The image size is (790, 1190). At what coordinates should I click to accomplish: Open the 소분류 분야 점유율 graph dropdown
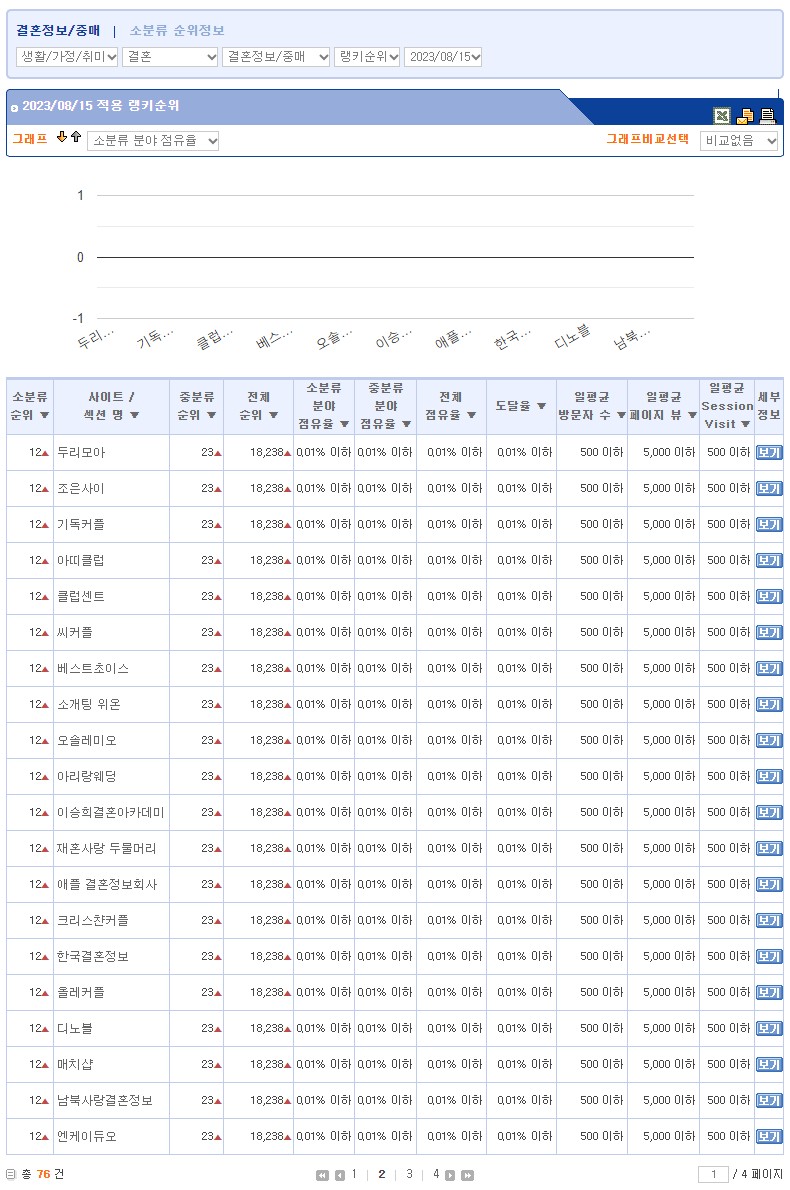[153, 141]
